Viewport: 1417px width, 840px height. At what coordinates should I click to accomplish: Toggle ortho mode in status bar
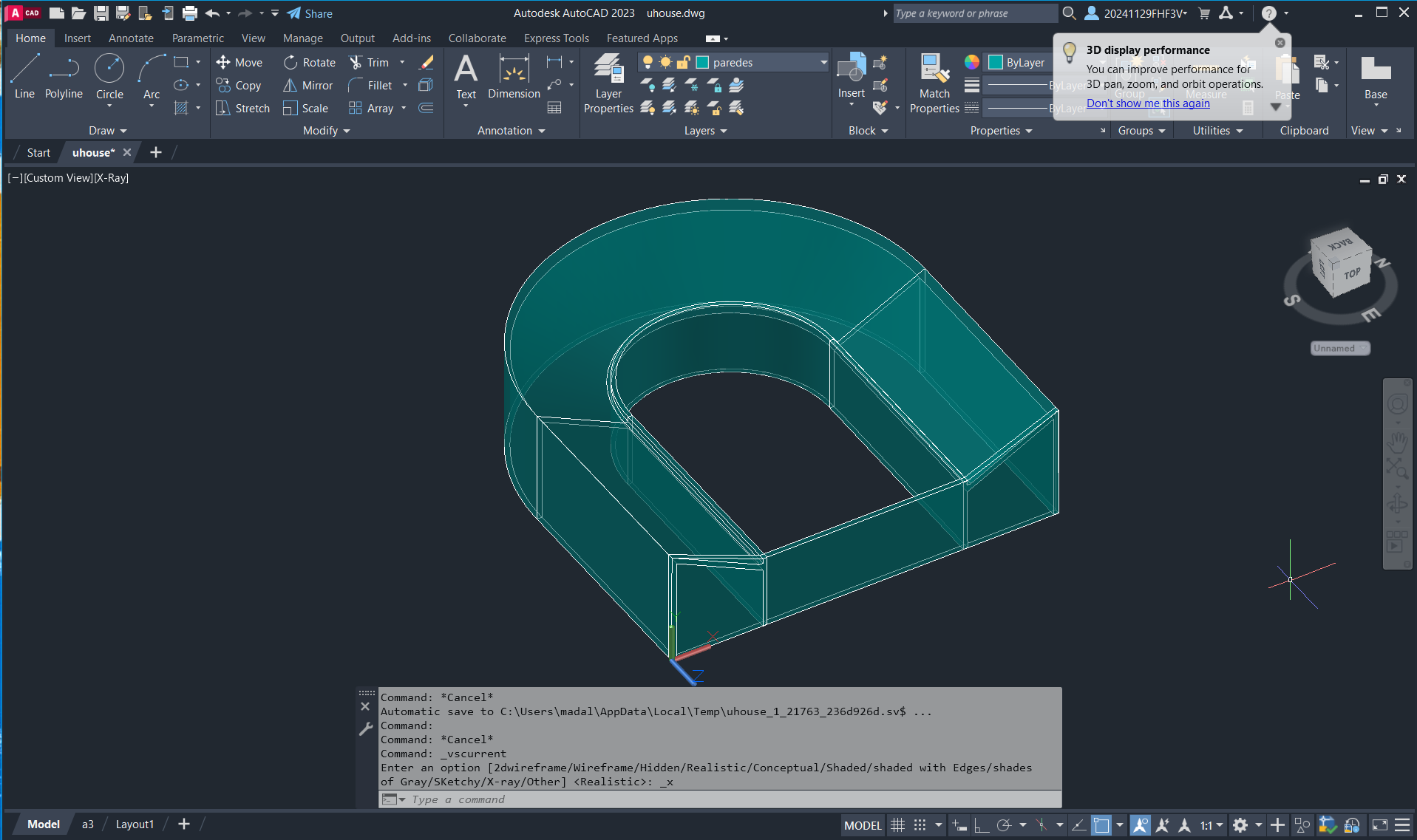tap(982, 825)
